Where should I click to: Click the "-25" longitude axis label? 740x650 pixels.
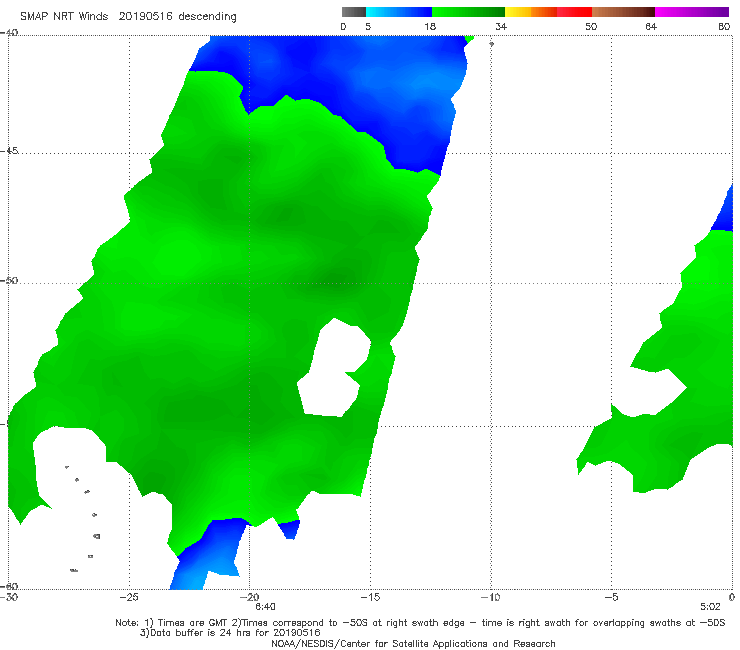129,597
